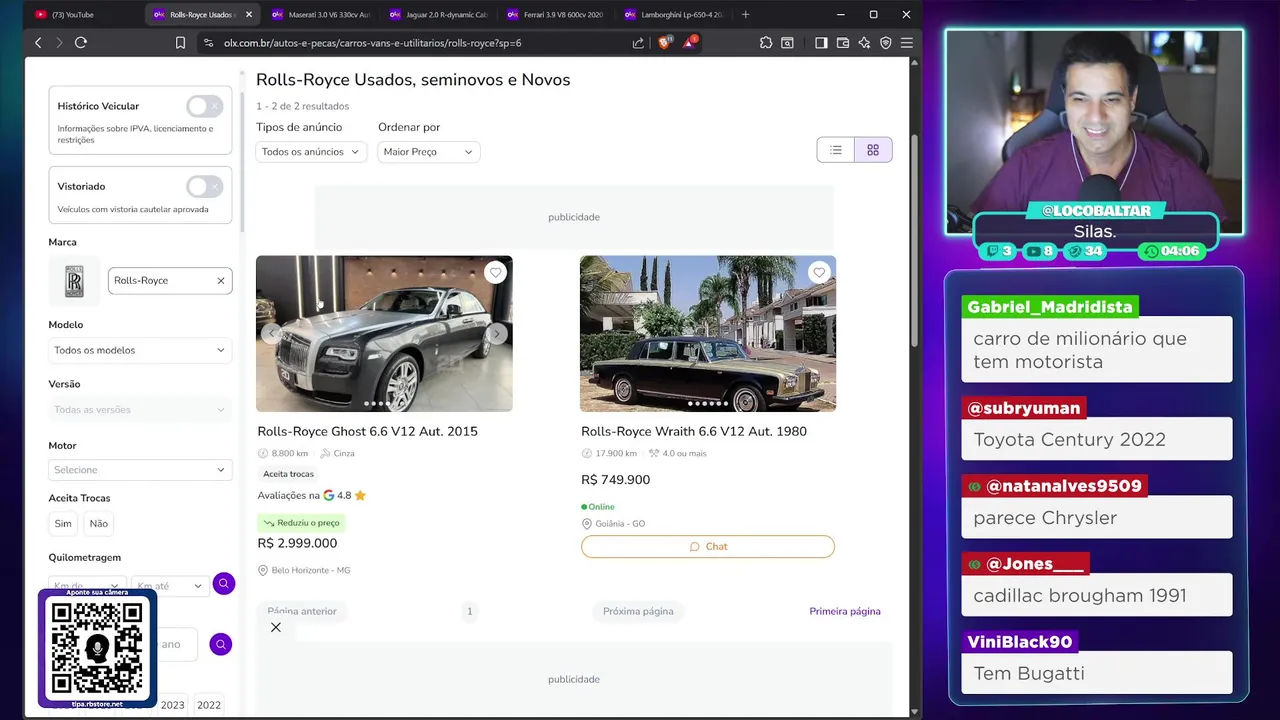This screenshot has height=720, width=1280.
Task: Toggle the browser sidebar panel icon
Action: [x=821, y=43]
